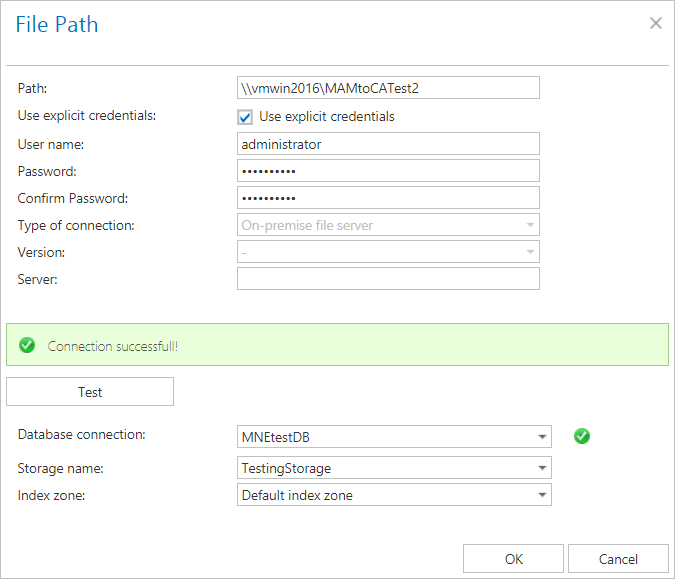
Task: Click the Connection successfull message banner
Action: [337, 346]
